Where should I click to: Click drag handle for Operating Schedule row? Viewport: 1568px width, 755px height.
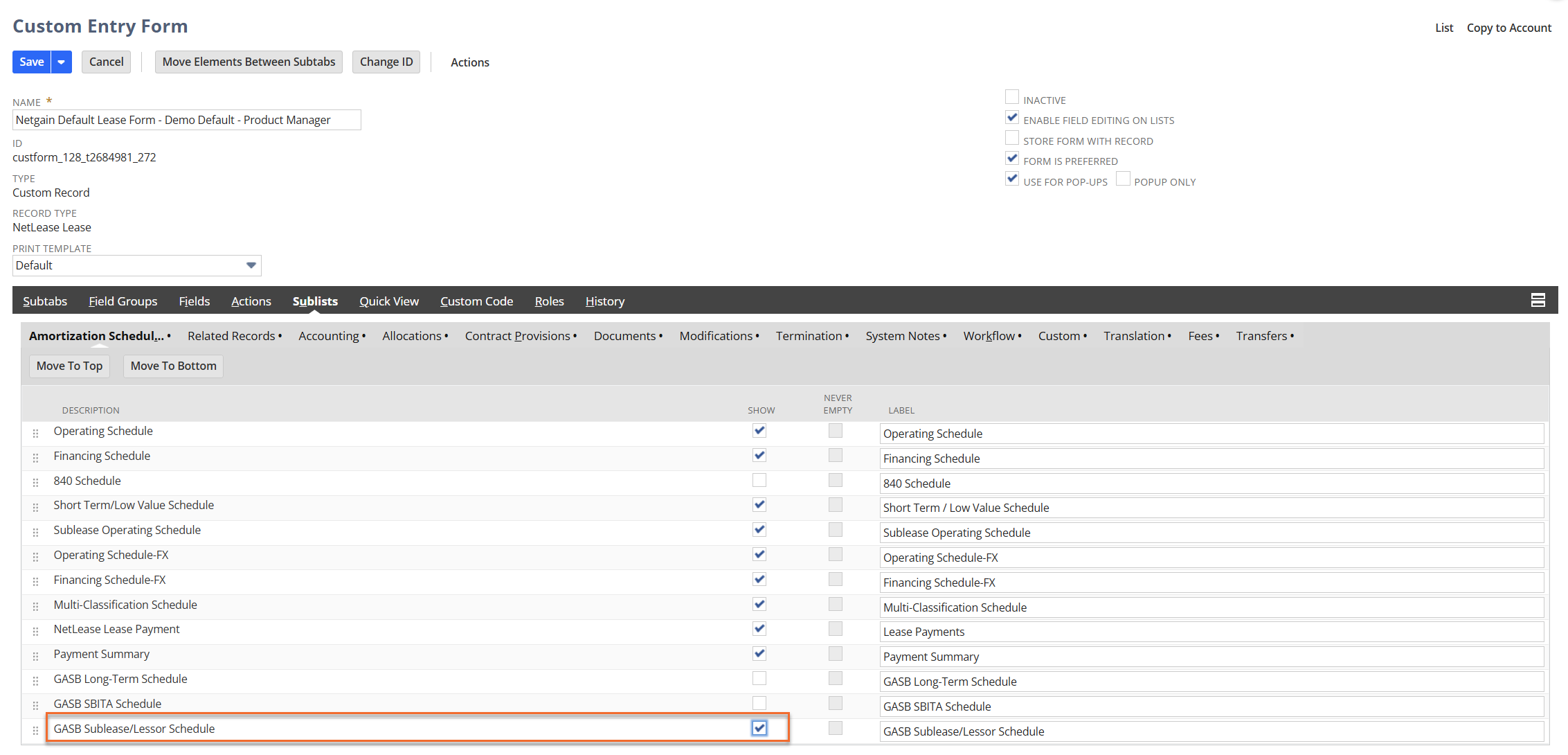pyautogui.click(x=35, y=433)
